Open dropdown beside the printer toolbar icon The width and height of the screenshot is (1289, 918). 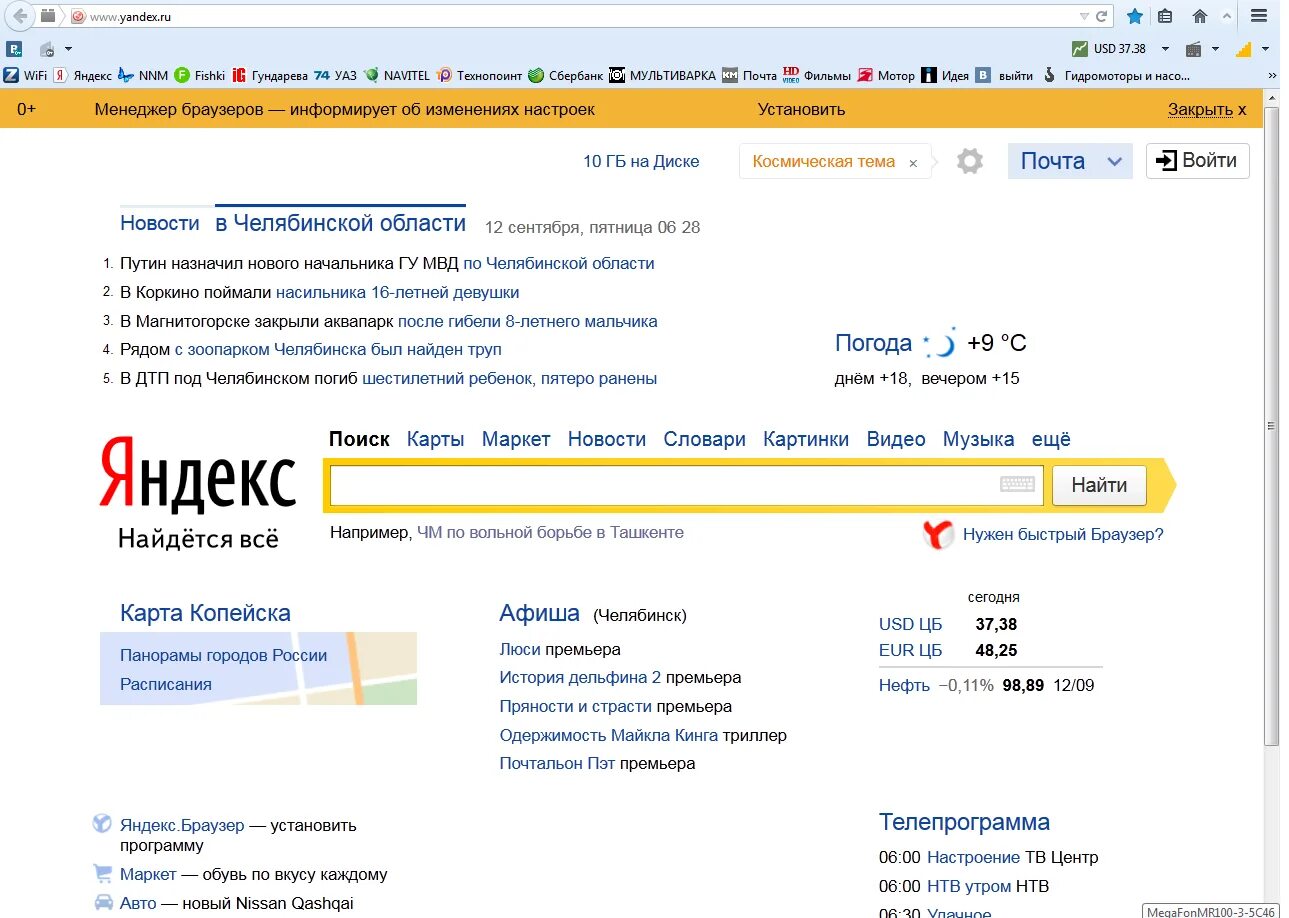[x=1215, y=48]
